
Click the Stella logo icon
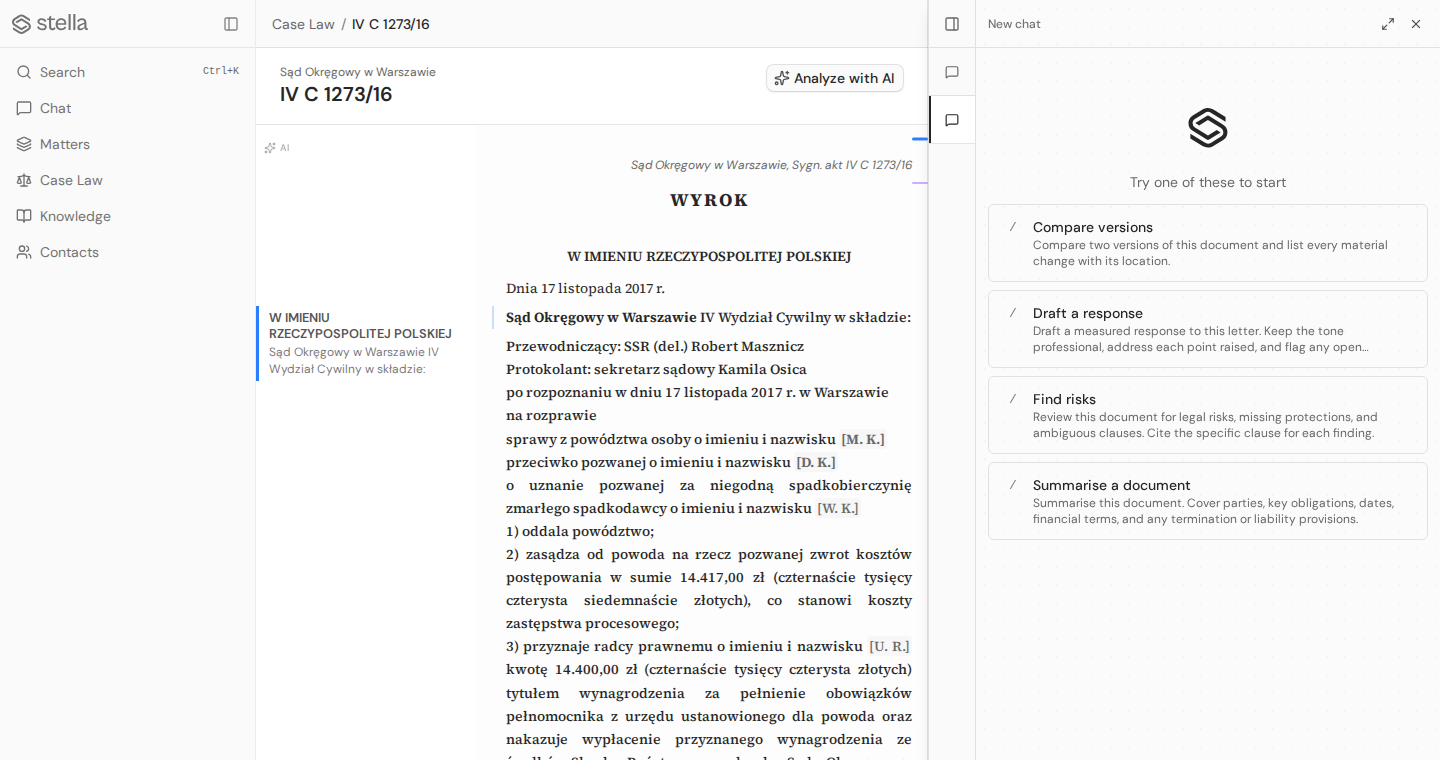pyautogui.click(x=21, y=23)
